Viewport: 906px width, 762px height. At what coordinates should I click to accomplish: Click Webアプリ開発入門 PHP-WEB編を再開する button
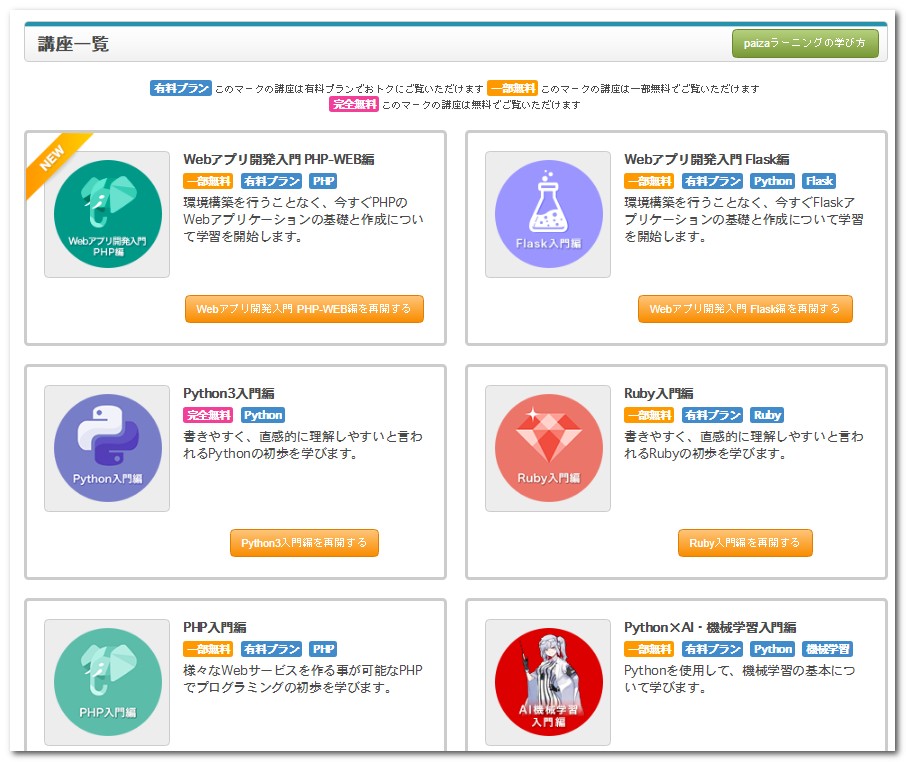(304, 309)
